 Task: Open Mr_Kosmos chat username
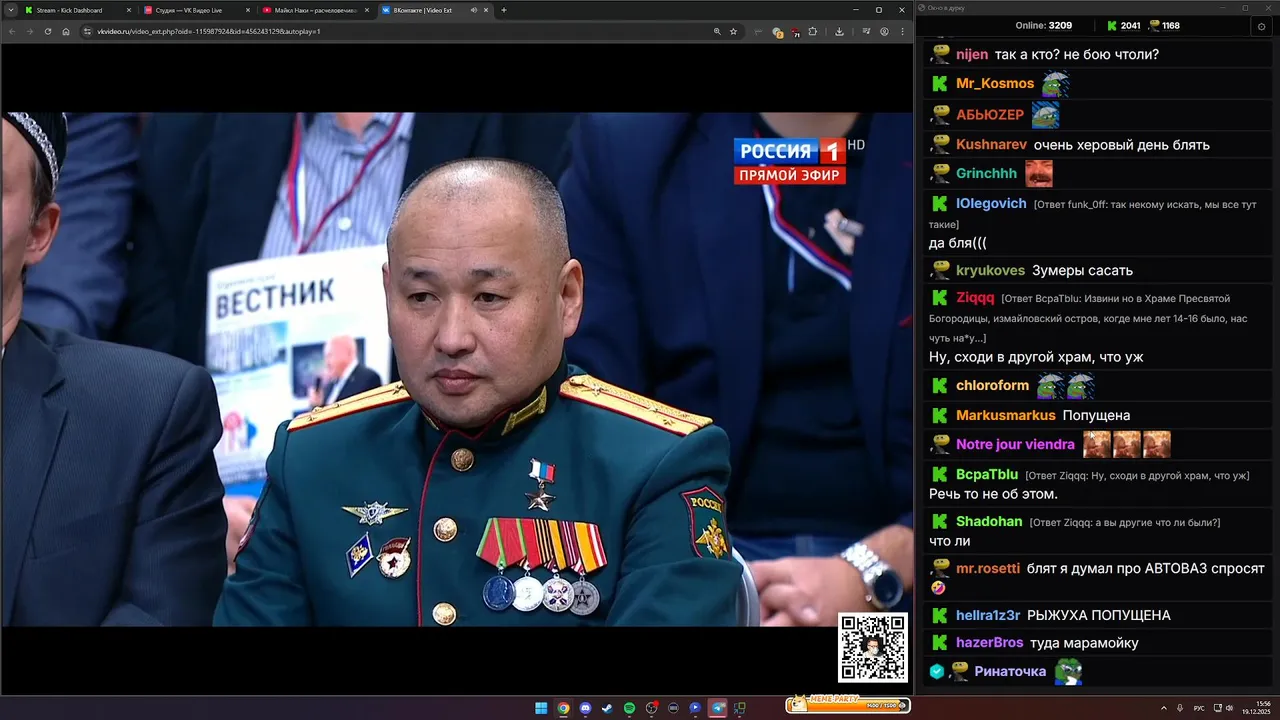tap(995, 83)
